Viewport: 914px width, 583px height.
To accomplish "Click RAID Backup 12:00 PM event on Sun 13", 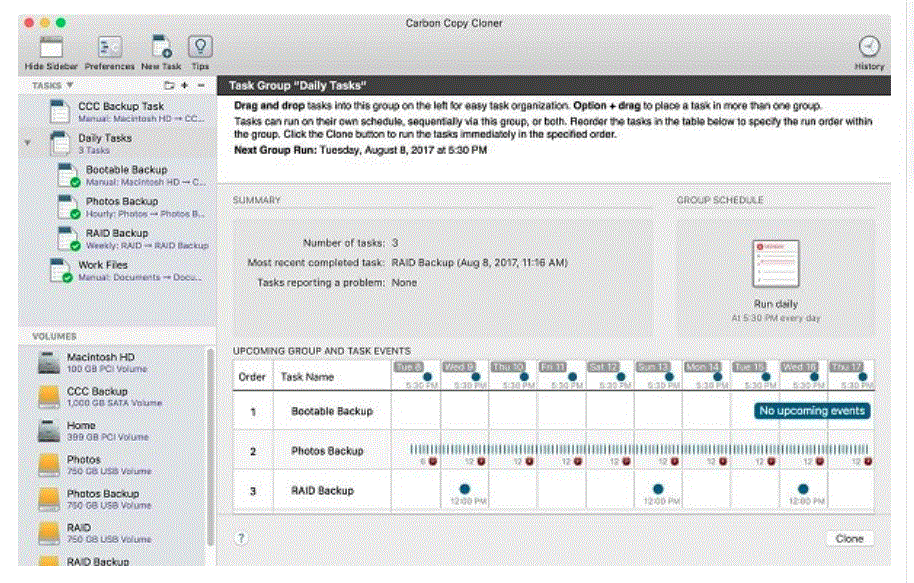I will pyautogui.click(x=658, y=489).
